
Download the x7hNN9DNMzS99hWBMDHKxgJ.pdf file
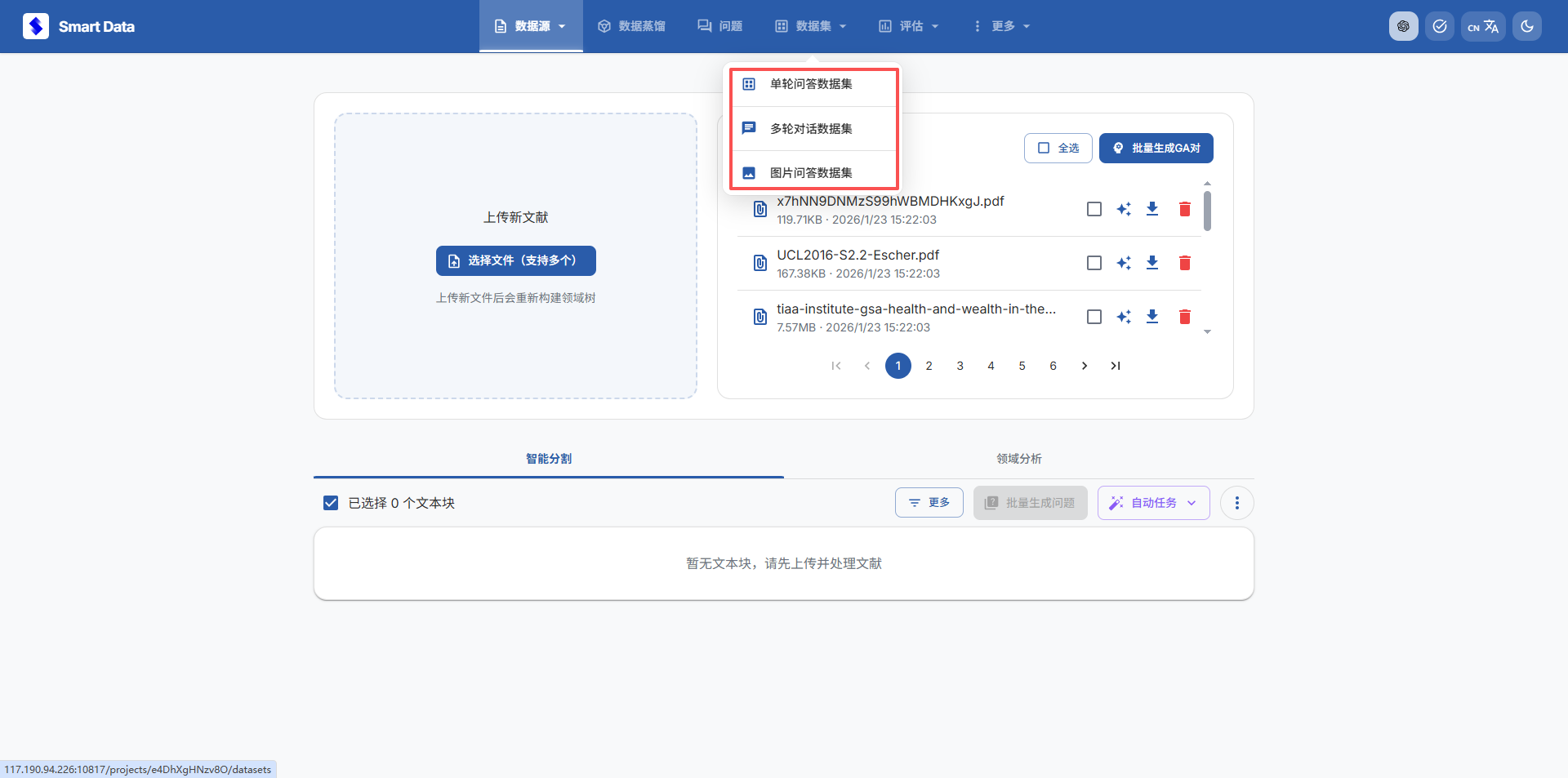point(1151,209)
